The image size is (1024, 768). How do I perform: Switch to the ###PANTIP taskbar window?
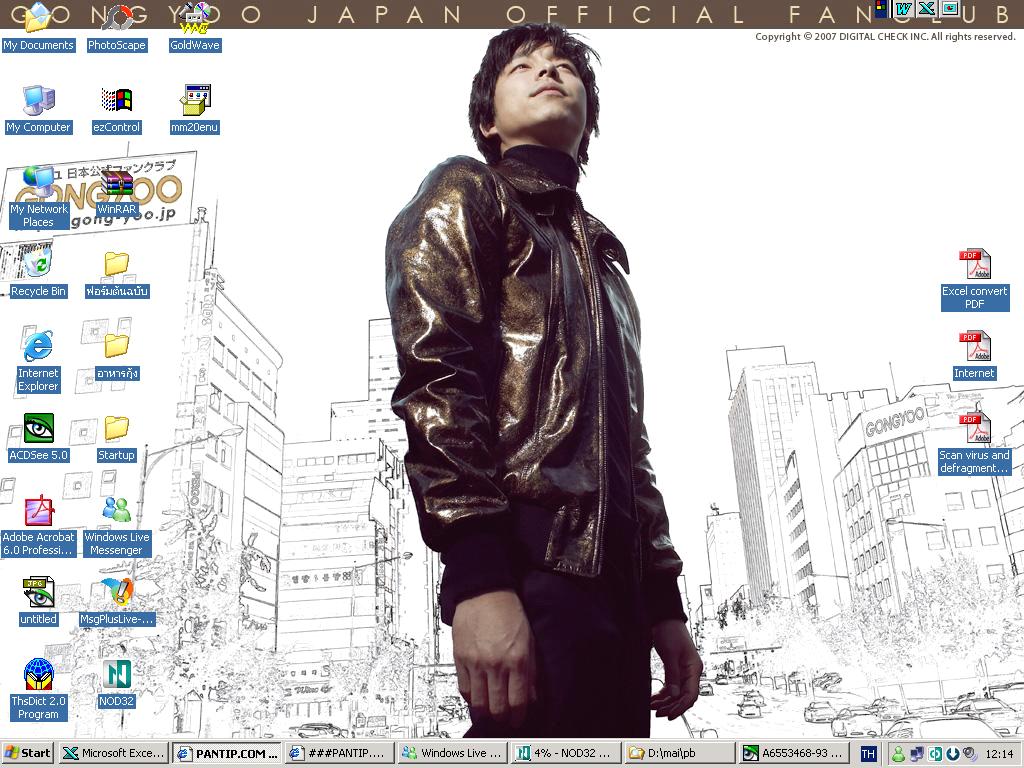[x=341, y=753]
